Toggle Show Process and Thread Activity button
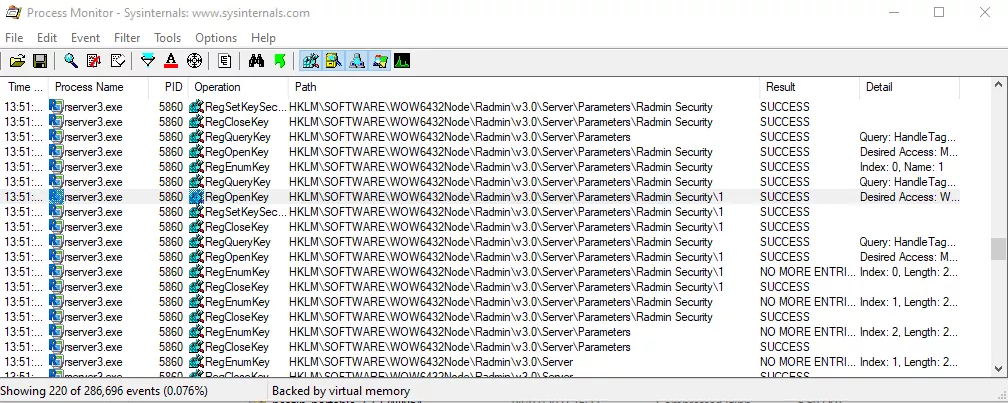 coord(380,61)
